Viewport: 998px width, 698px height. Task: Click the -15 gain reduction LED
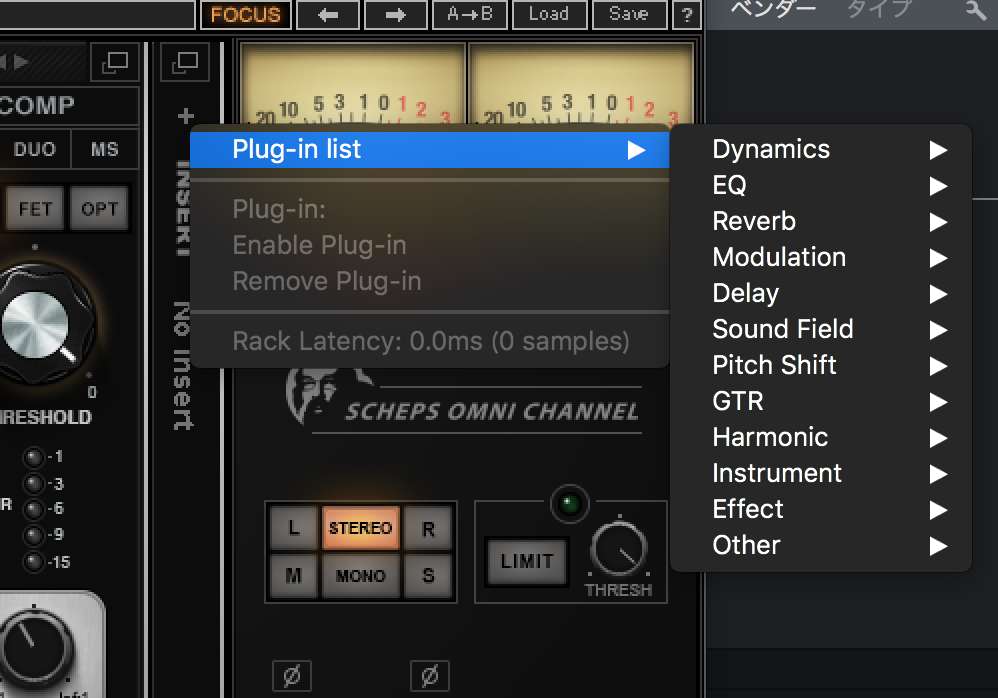pos(33,562)
